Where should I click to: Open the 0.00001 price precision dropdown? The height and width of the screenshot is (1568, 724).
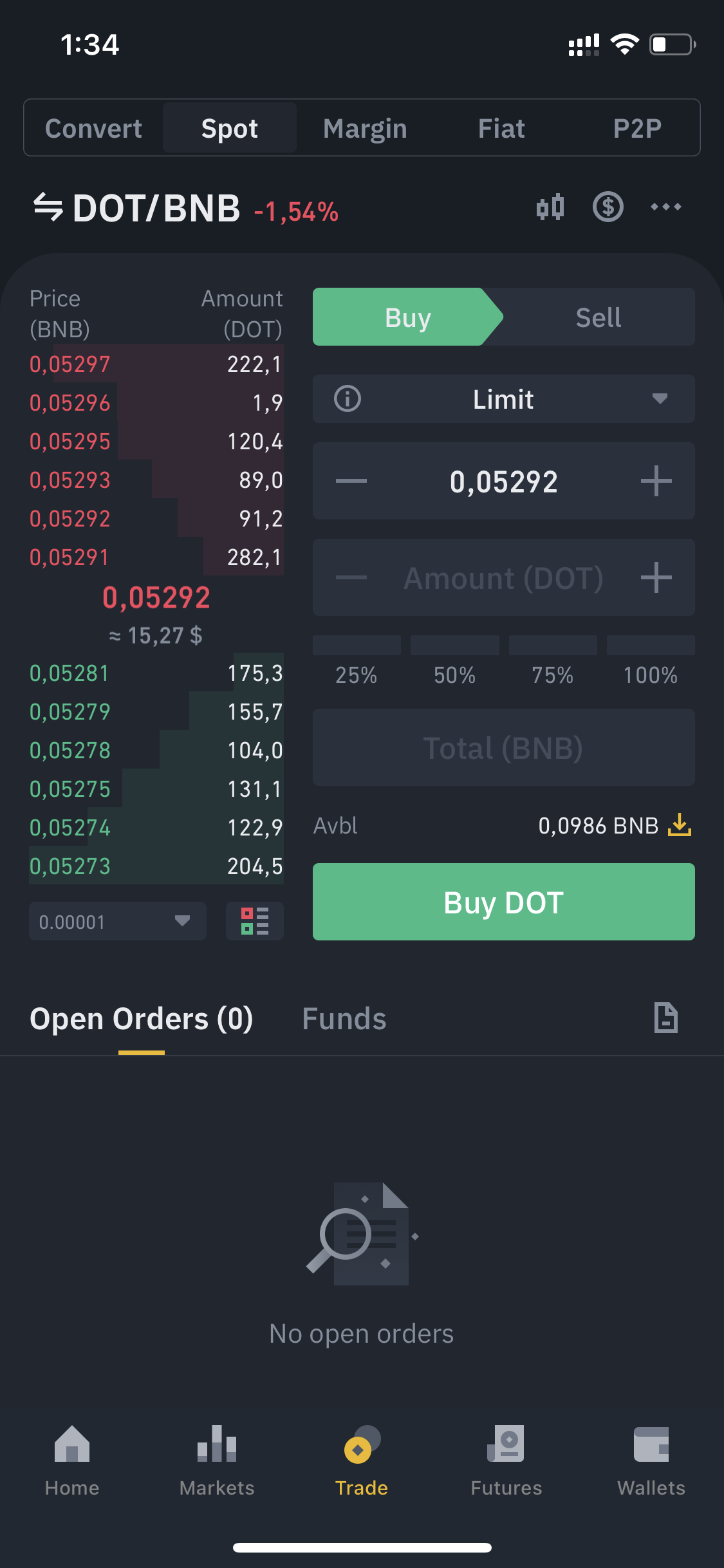(117, 921)
